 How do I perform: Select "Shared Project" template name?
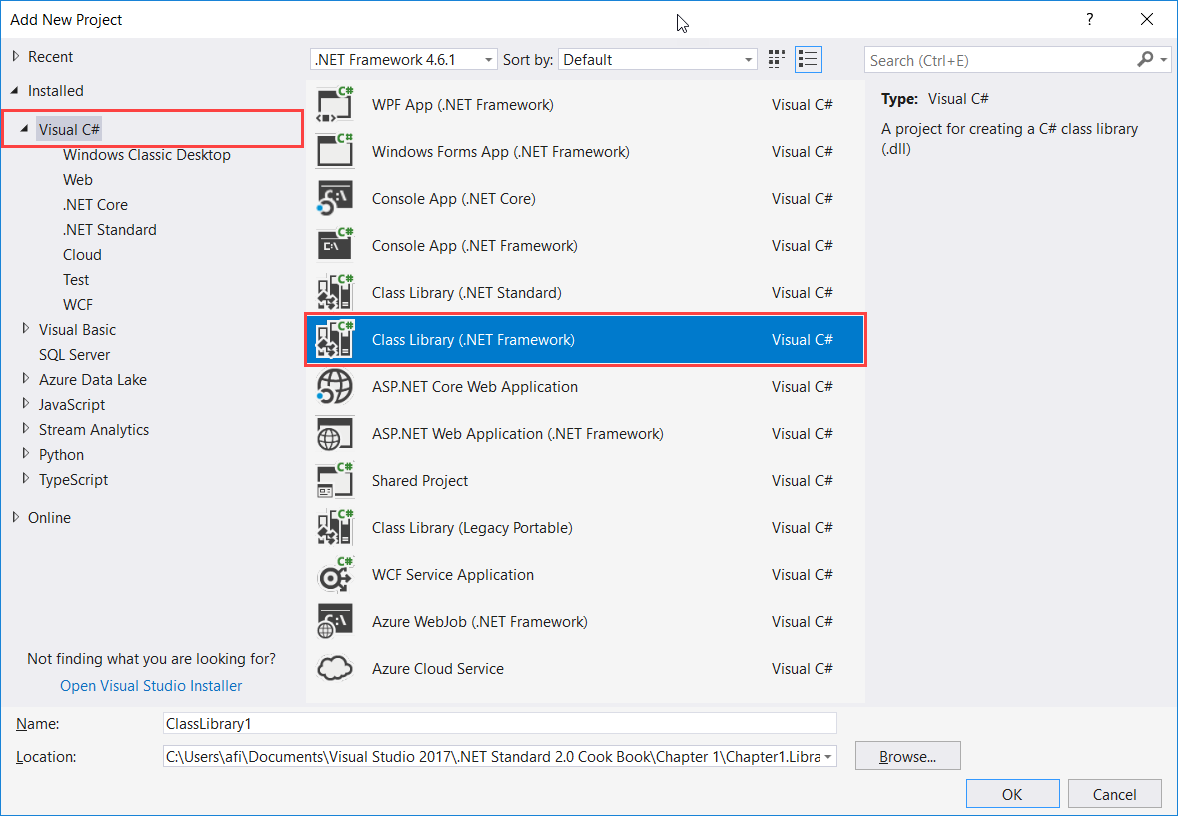420,481
